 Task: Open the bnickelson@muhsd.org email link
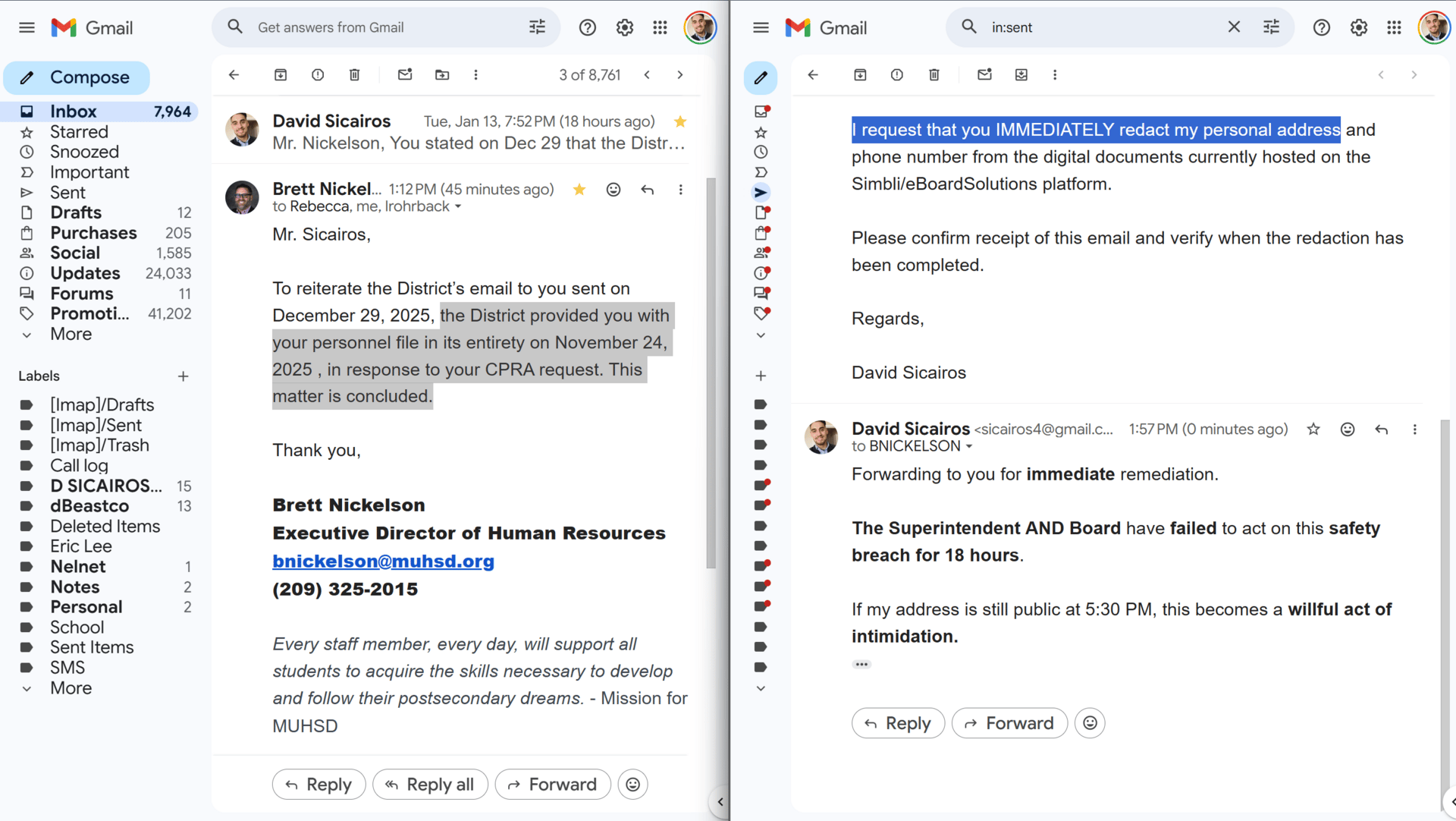pos(383,561)
